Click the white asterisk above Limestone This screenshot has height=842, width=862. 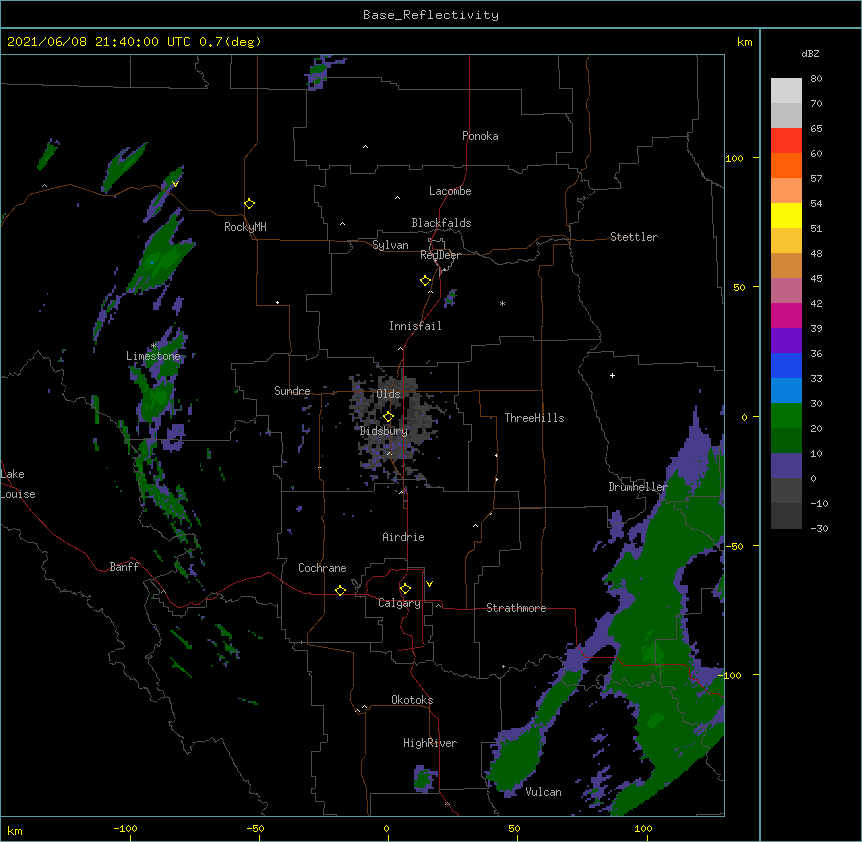pos(153,346)
